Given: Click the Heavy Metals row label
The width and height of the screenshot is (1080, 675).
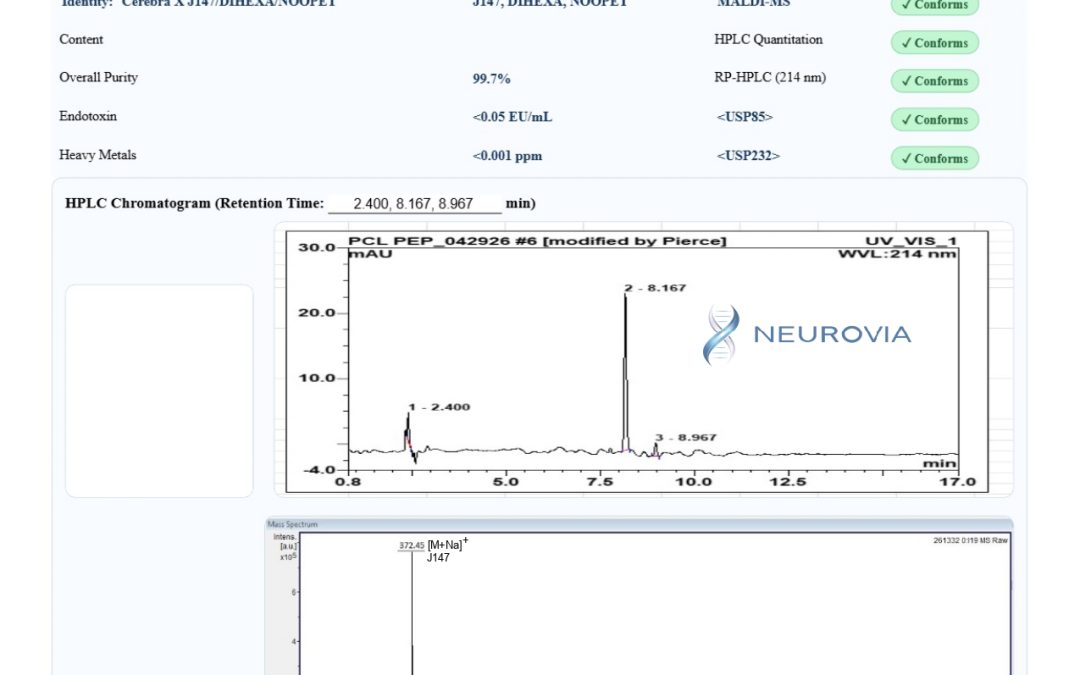Looking at the screenshot, I should (98, 155).
